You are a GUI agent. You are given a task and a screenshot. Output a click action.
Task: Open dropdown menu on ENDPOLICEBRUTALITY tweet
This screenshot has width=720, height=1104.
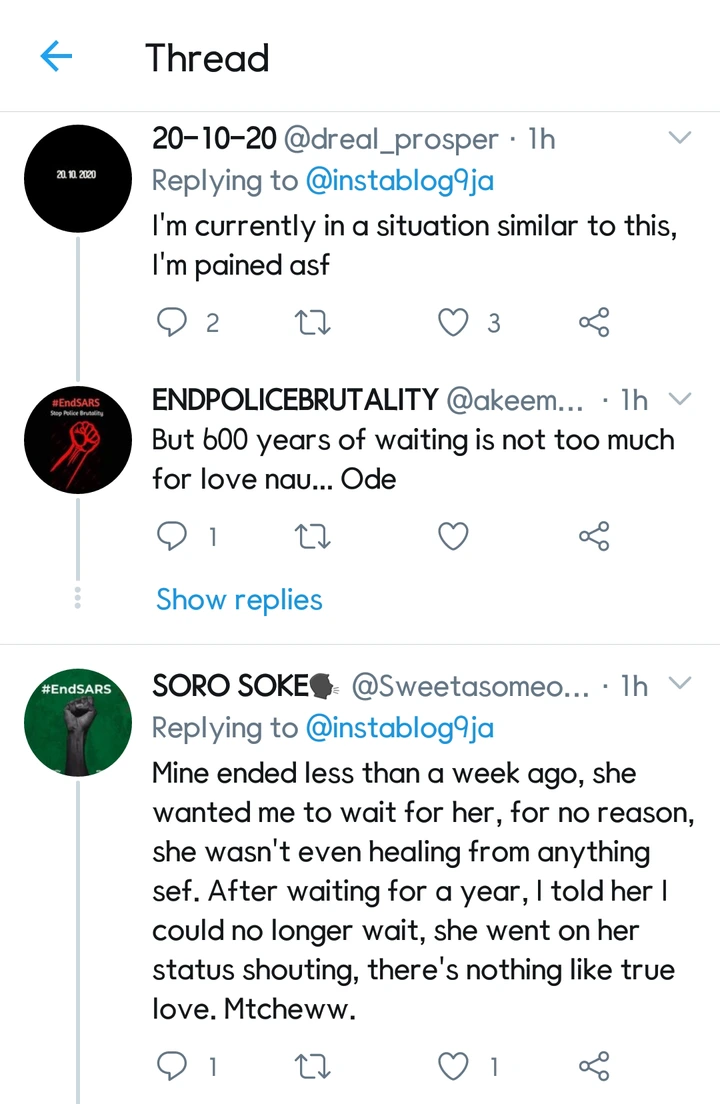point(680,400)
